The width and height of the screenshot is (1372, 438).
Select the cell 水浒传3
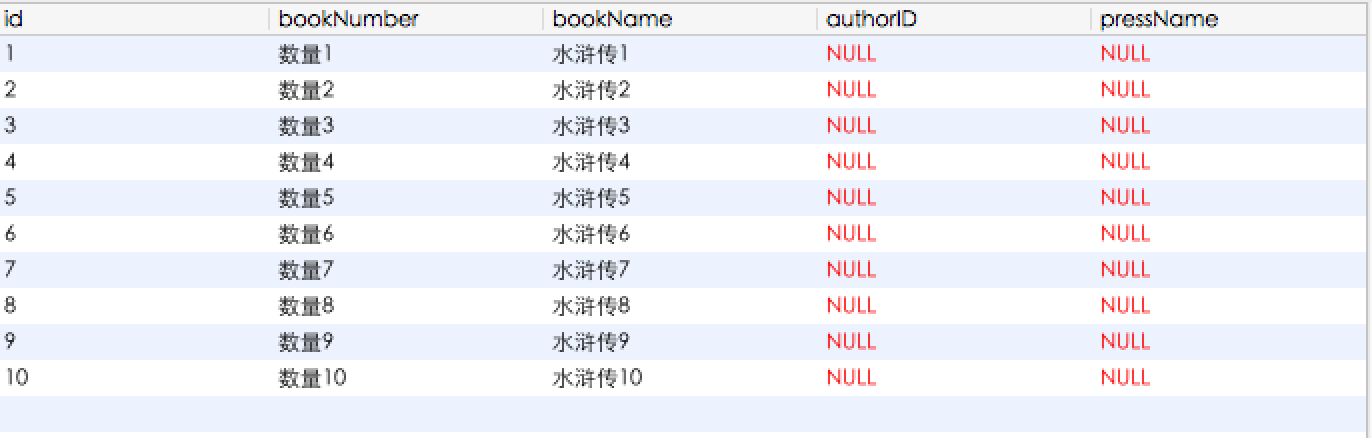click(x=681, y=126)
